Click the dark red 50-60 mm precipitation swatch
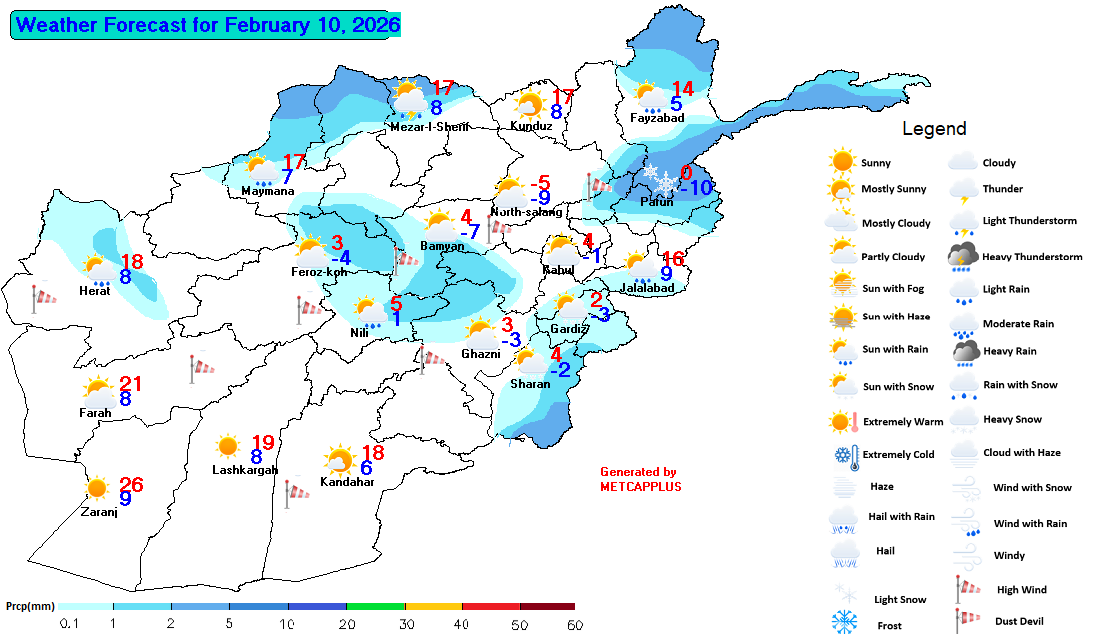This screenshot has height=637, width=1100. pos(547,606)
